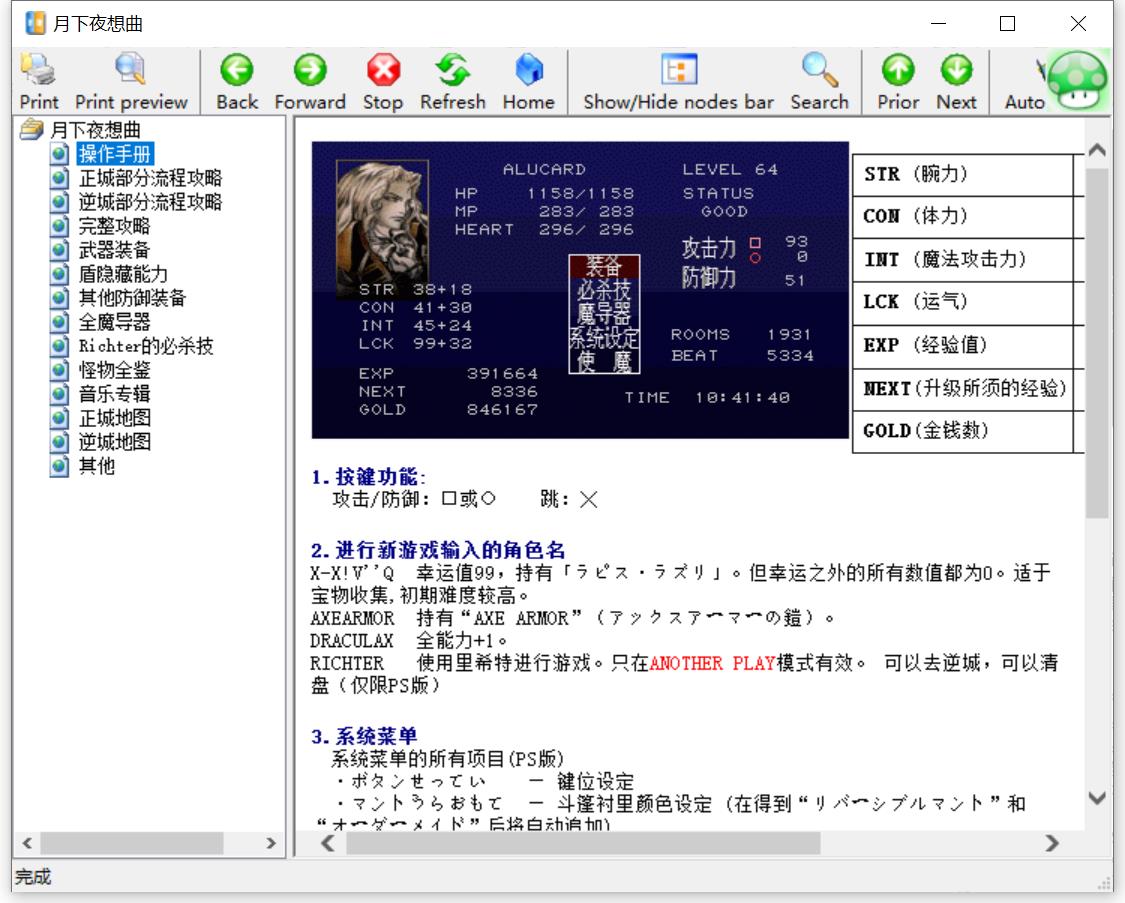
Task: Maximize the 月下夜想曲 window
Action: coord(1007,24)
